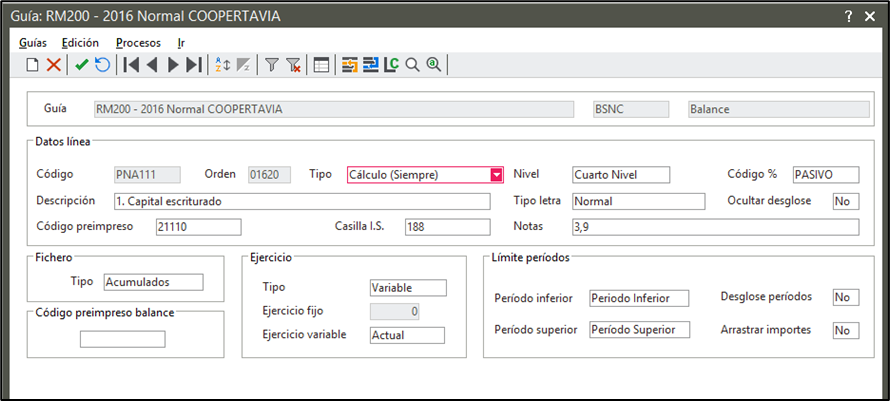Click the green checkmark accept icon

[82, 65]
